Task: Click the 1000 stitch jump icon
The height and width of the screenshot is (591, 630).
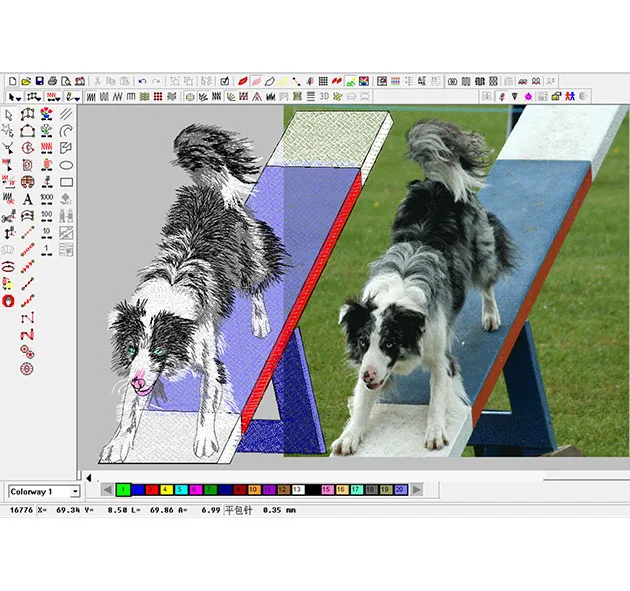Action: [47, 198]
